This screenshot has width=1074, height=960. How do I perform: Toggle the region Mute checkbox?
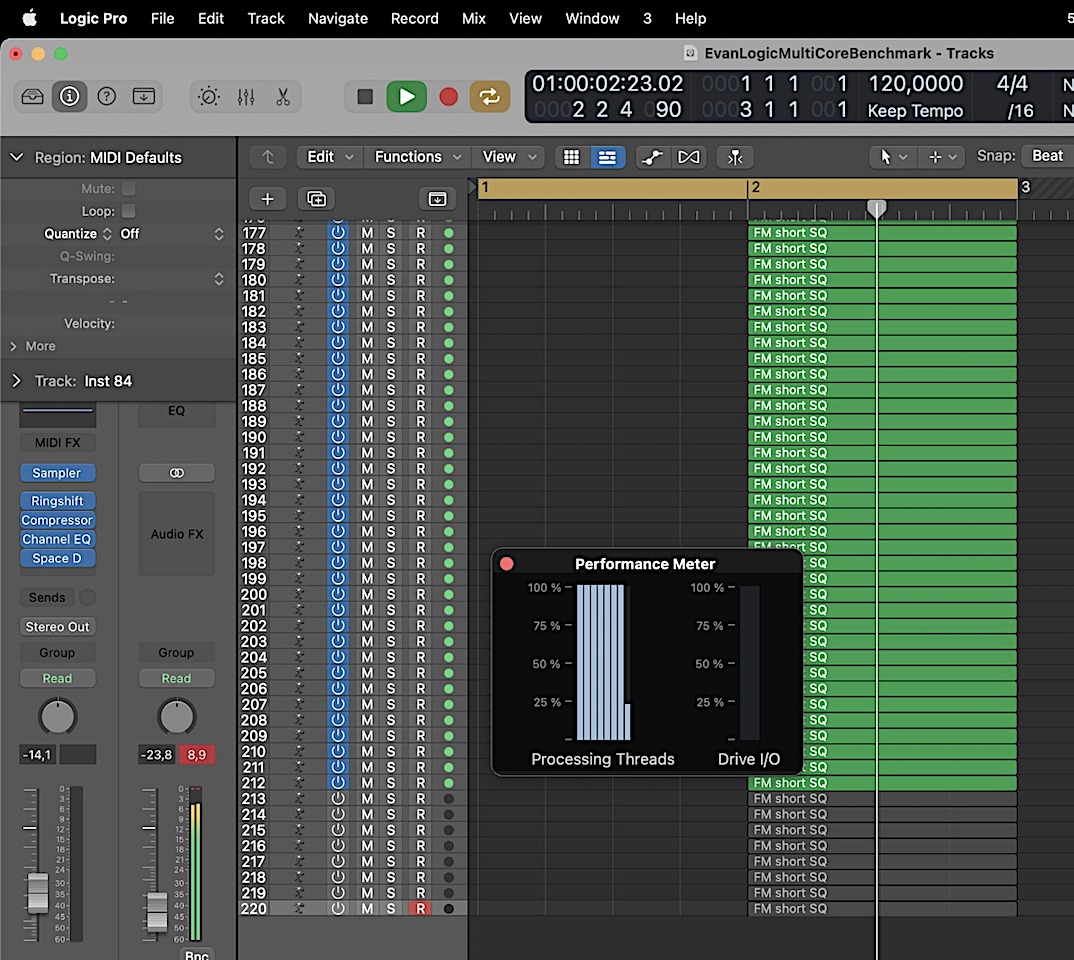point(129,189)
